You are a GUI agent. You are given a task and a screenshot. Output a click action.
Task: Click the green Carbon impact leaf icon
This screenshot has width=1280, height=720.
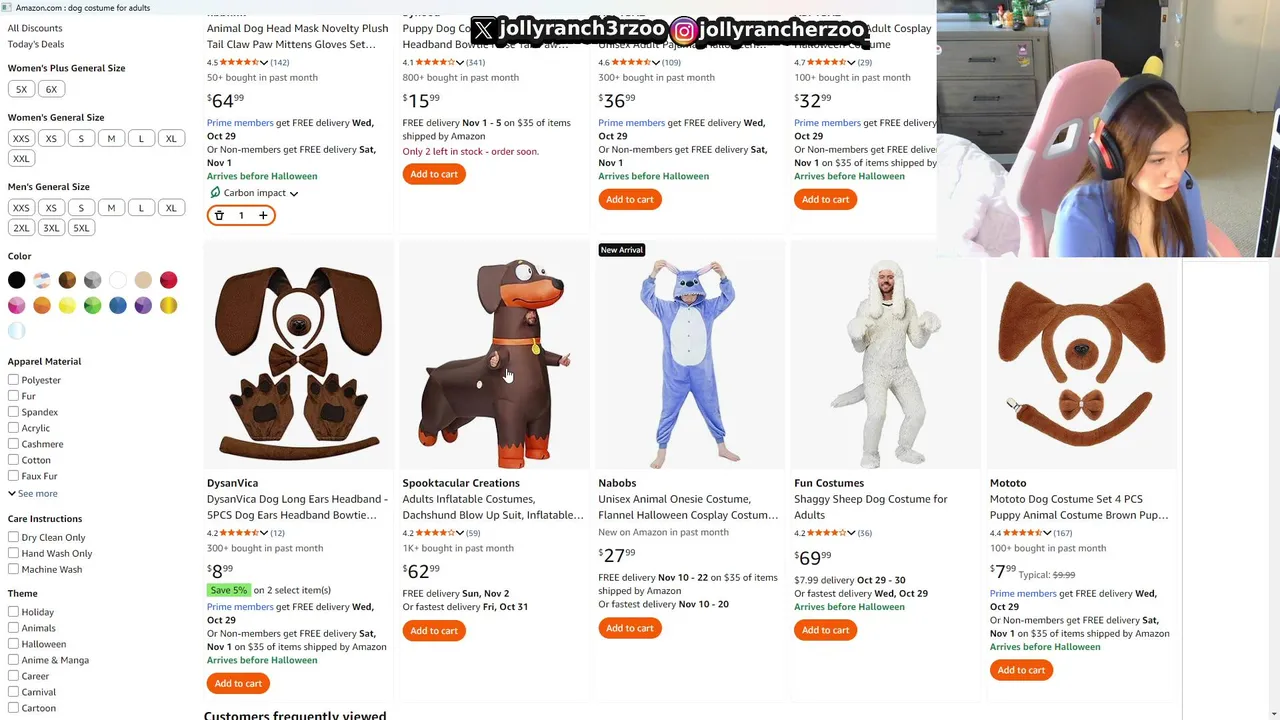click(x=215, y=193)
